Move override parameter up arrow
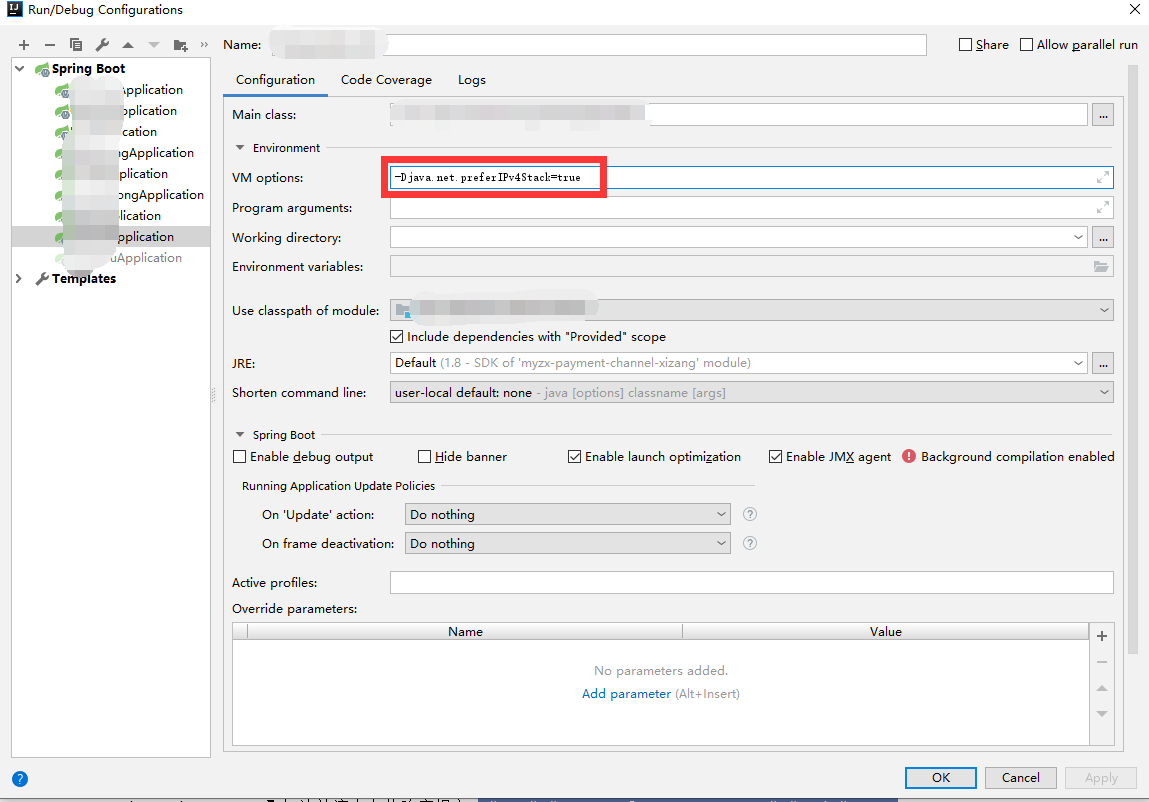Screen dimensions: 1149x802 tap(1101, 688)
